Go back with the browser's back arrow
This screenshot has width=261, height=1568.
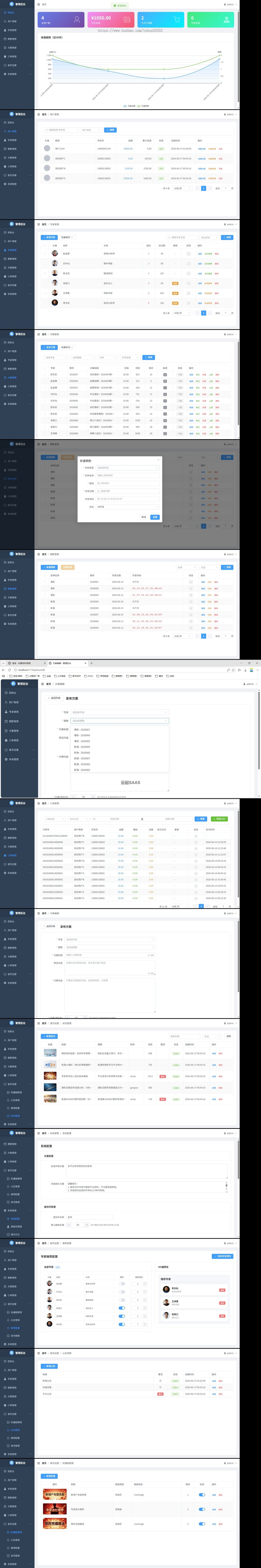(4, 670)
